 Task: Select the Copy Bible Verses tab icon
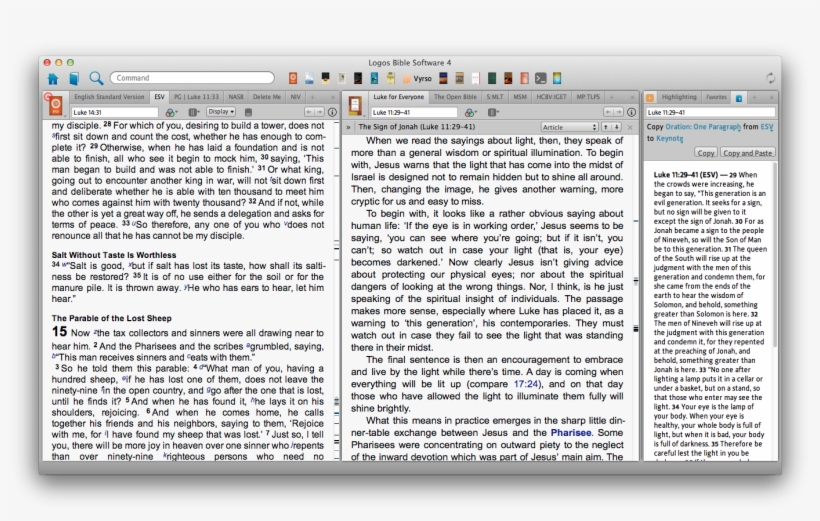[x=739, y=97]
